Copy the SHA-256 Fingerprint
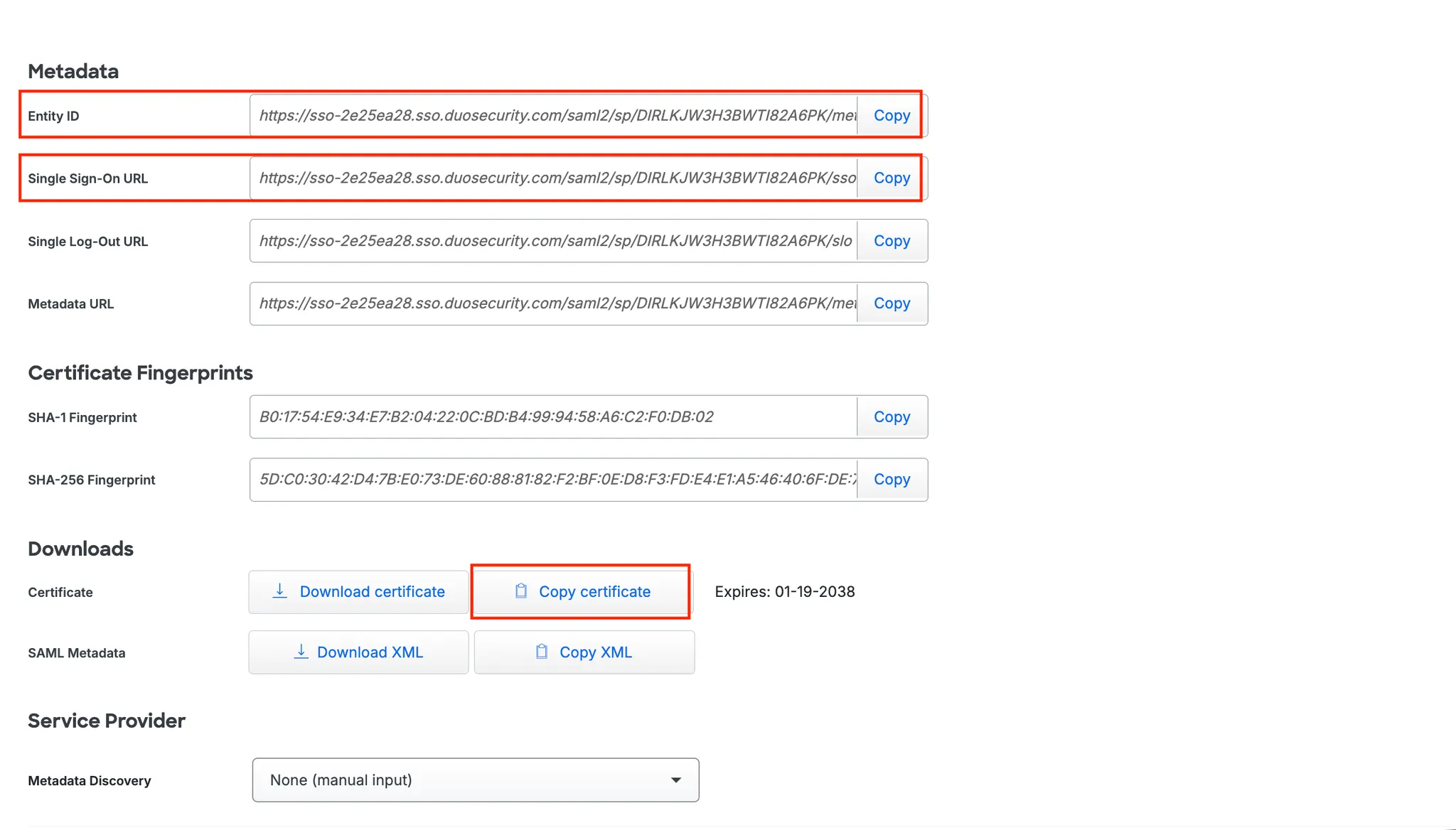Viewport: 1456px width, 830px height. [892, 480]
